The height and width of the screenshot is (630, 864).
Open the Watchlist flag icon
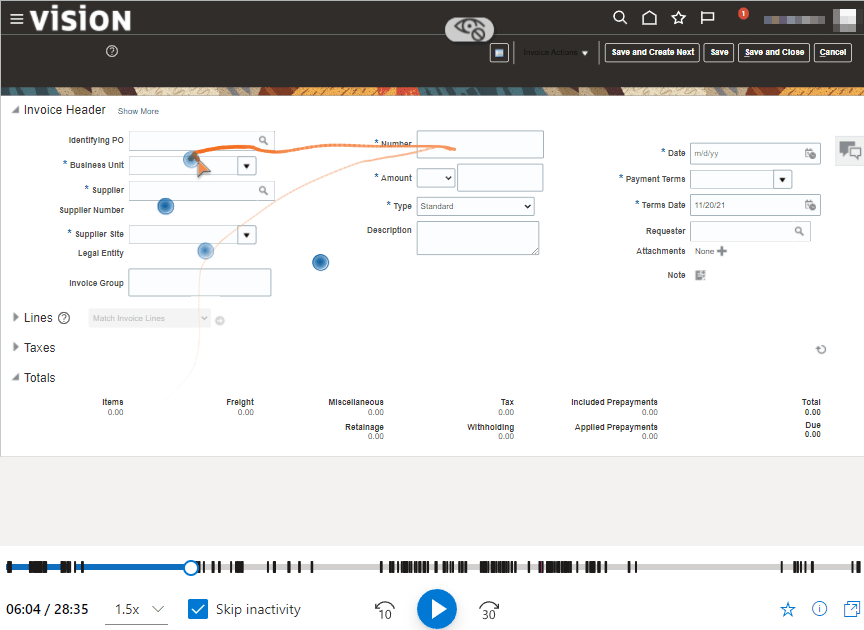[x=707, y=18]
